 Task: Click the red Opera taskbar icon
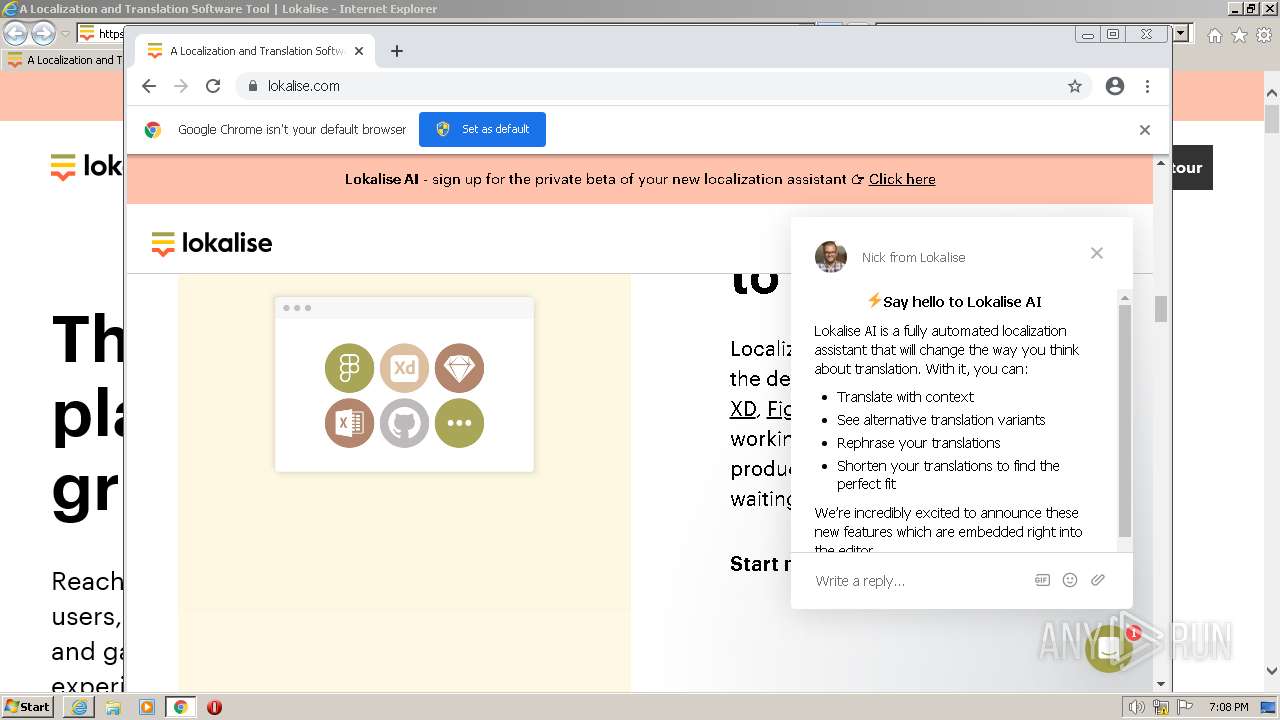click(214, 707)
